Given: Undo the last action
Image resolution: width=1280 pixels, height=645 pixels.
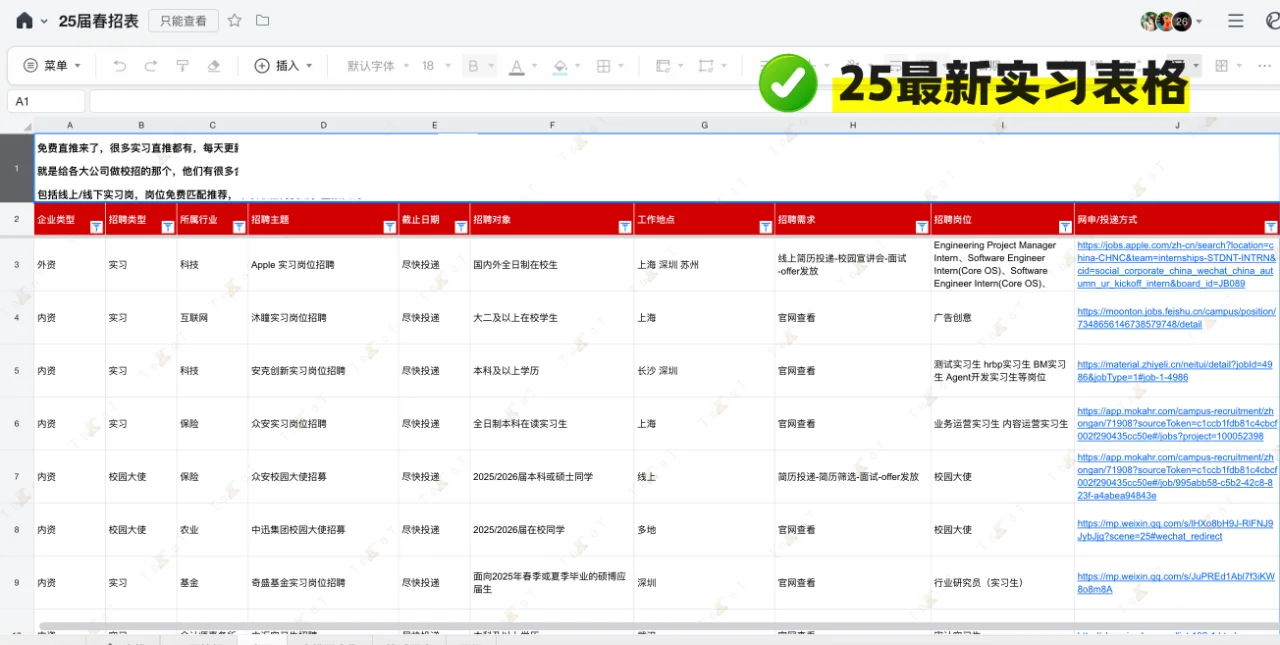Looking at the screenshot, I should pyautogui.click(x=119, y=65).
